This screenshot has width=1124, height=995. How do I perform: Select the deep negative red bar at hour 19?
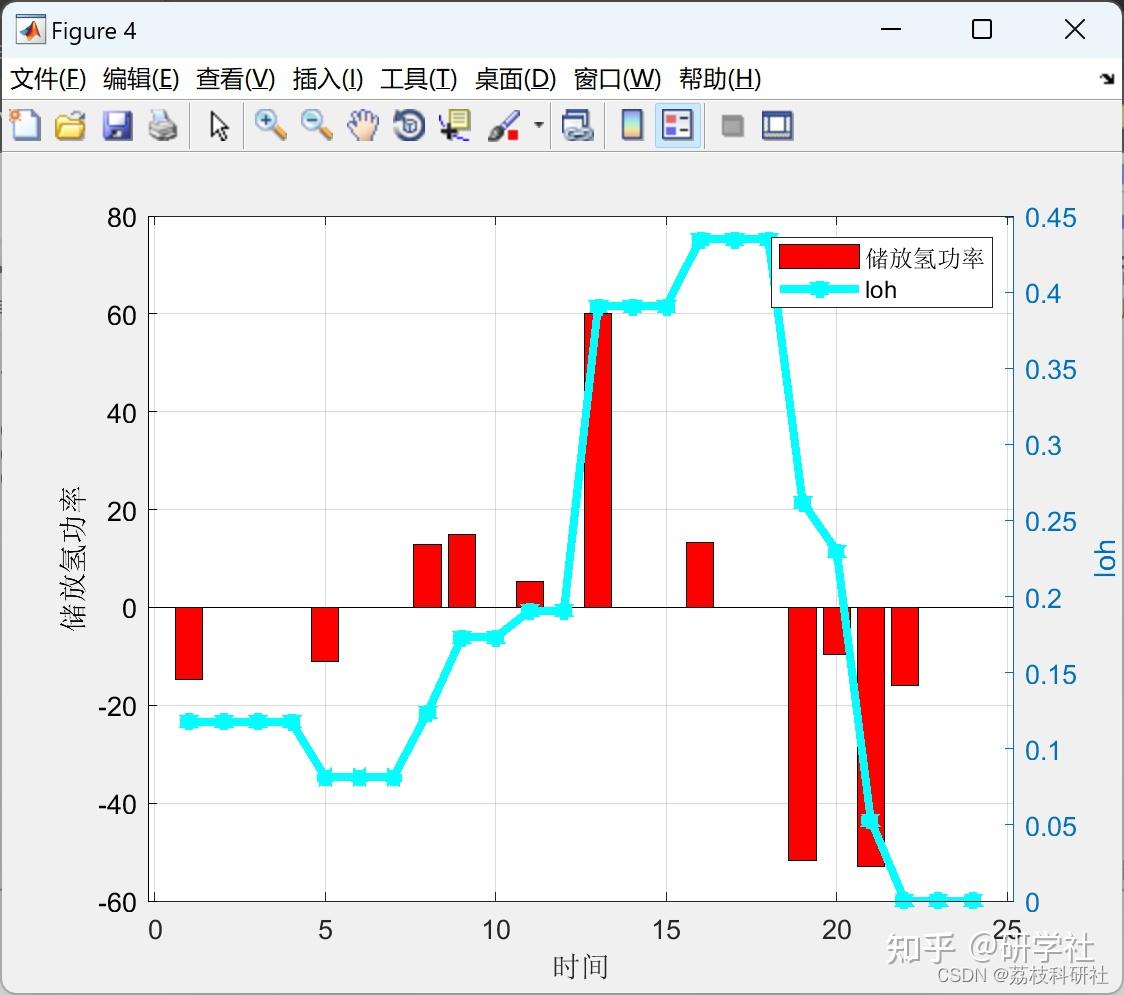click(x=802, y=734)
